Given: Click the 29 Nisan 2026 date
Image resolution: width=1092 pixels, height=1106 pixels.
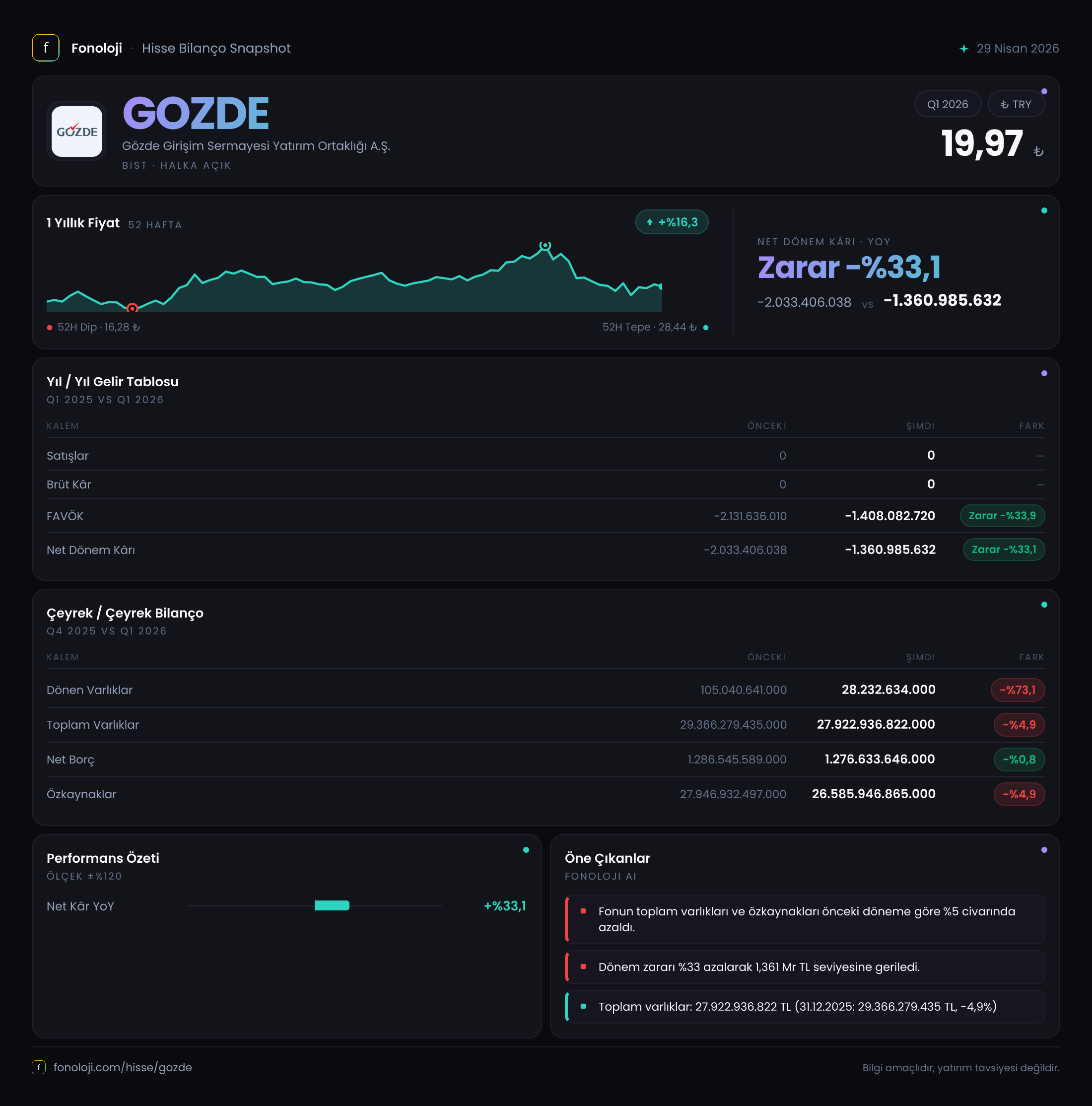Looking at the screenshot, I should [1018, 48].
